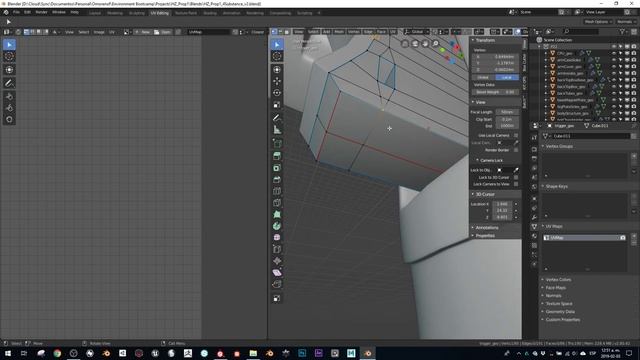Open the UVMap selector in UV editor header
The width and height of the screenshot is (640, 360).
(209, 32)
